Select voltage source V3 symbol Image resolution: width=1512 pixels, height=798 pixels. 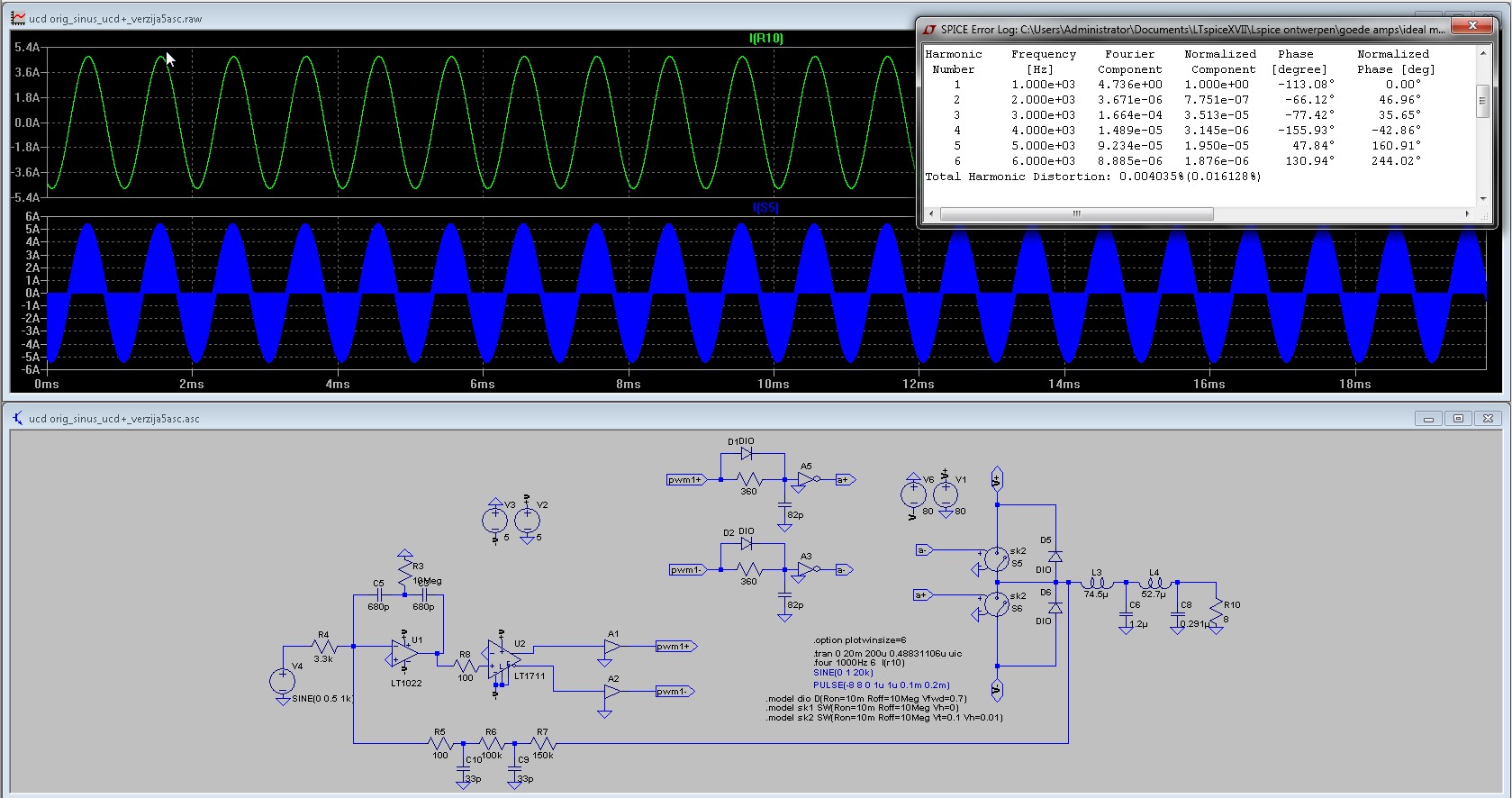pyautogui.click(x=495, y=520)
